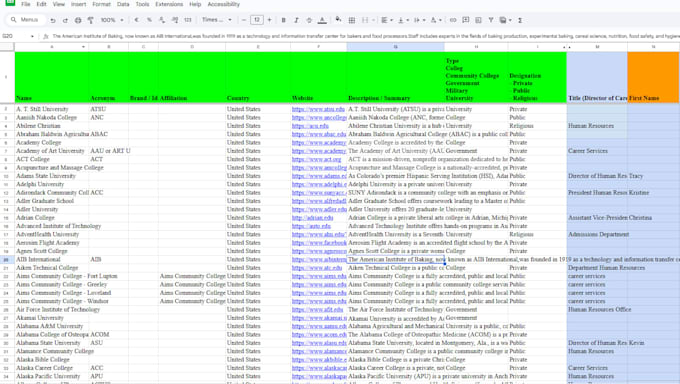This screenshot has height=384, width=680.
Task: Print the spreadsheet using printer icon
Action: click(x=78, y=20)
